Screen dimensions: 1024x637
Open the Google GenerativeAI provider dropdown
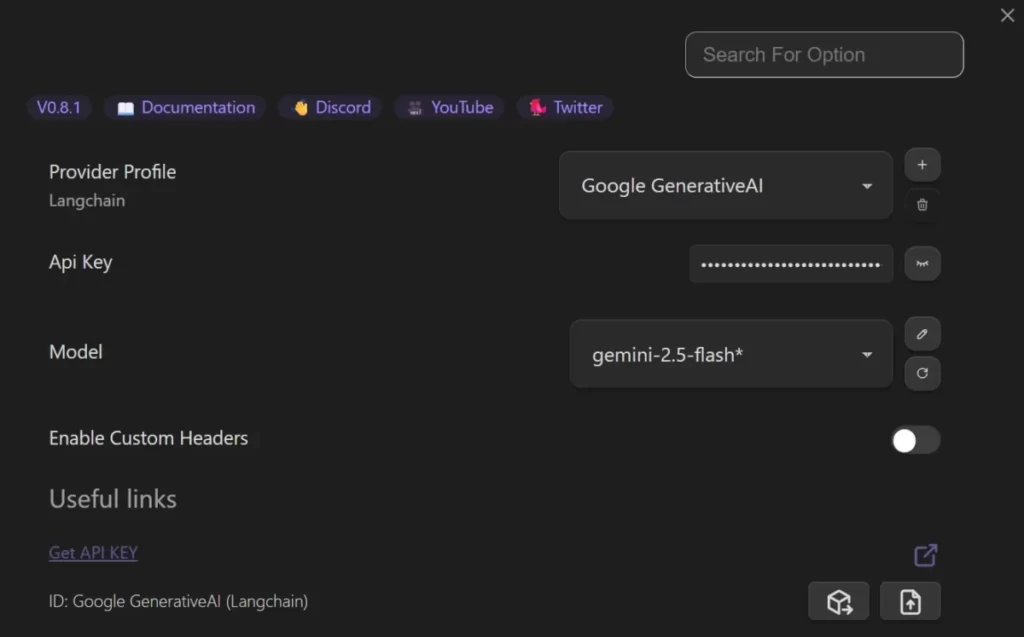pos(724,185)
